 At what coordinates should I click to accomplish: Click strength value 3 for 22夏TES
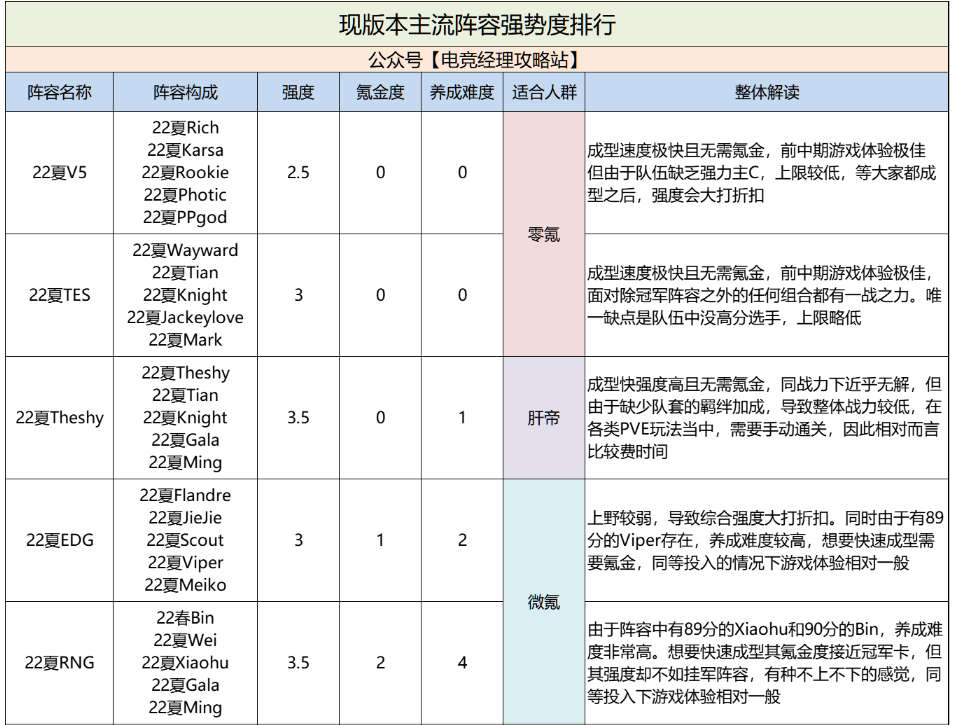(298, 295)
